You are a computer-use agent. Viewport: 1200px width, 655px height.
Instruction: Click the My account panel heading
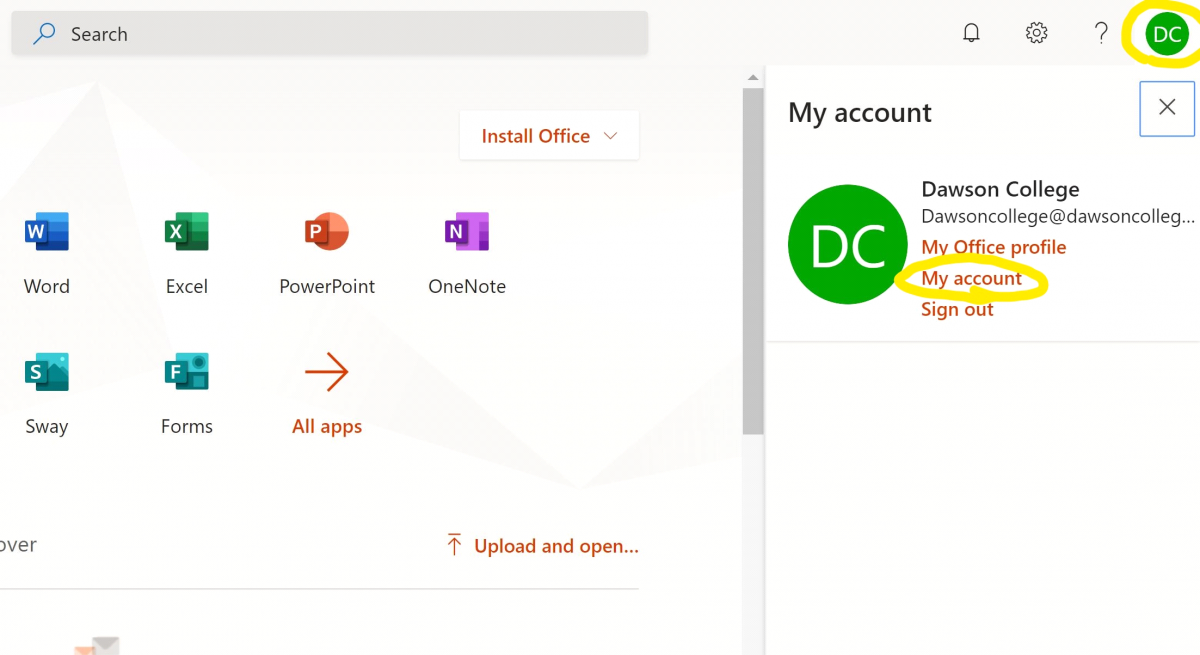860,112
